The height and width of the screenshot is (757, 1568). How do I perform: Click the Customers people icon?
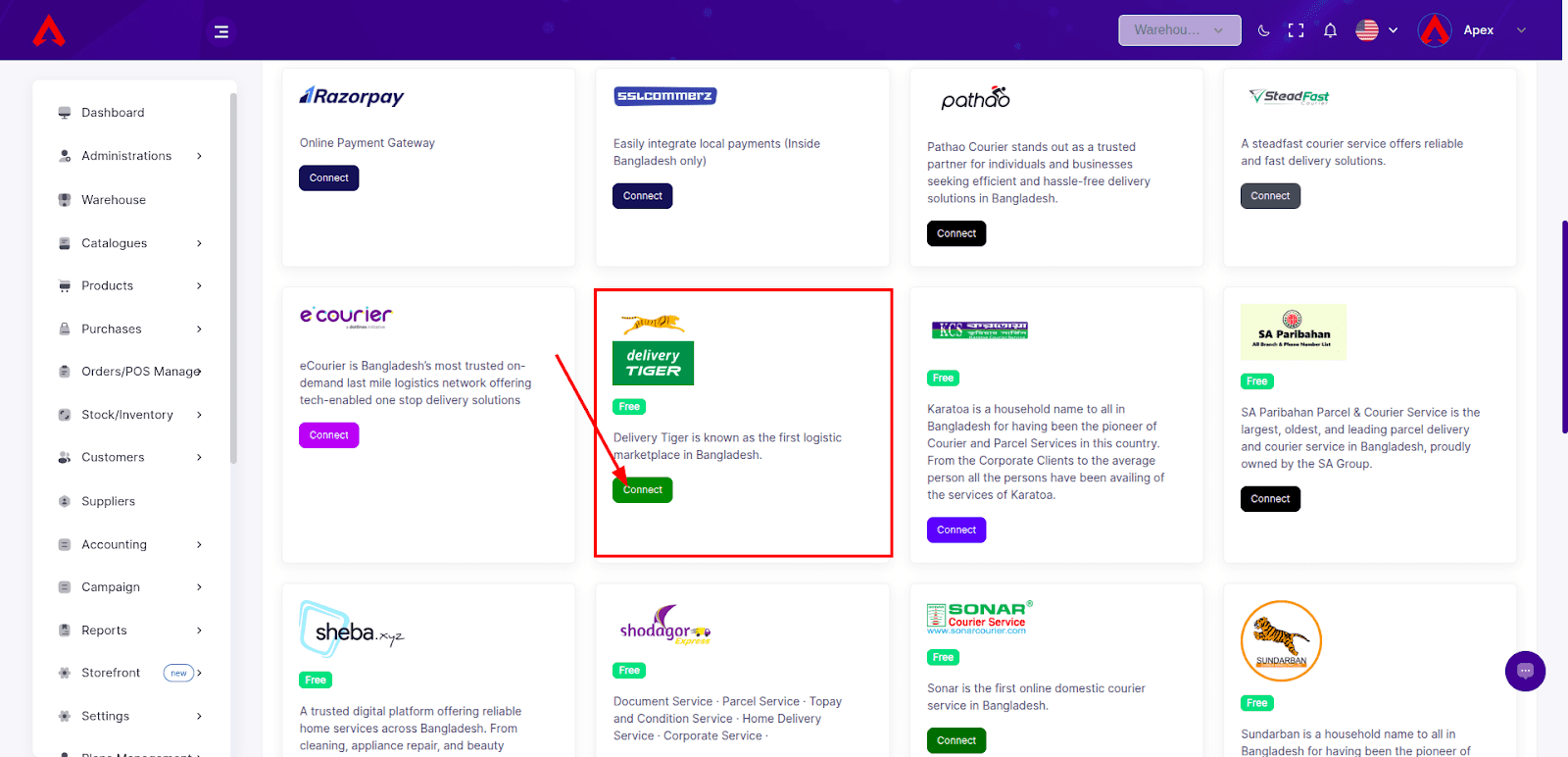pyautogui.click(x=65, y=458)
